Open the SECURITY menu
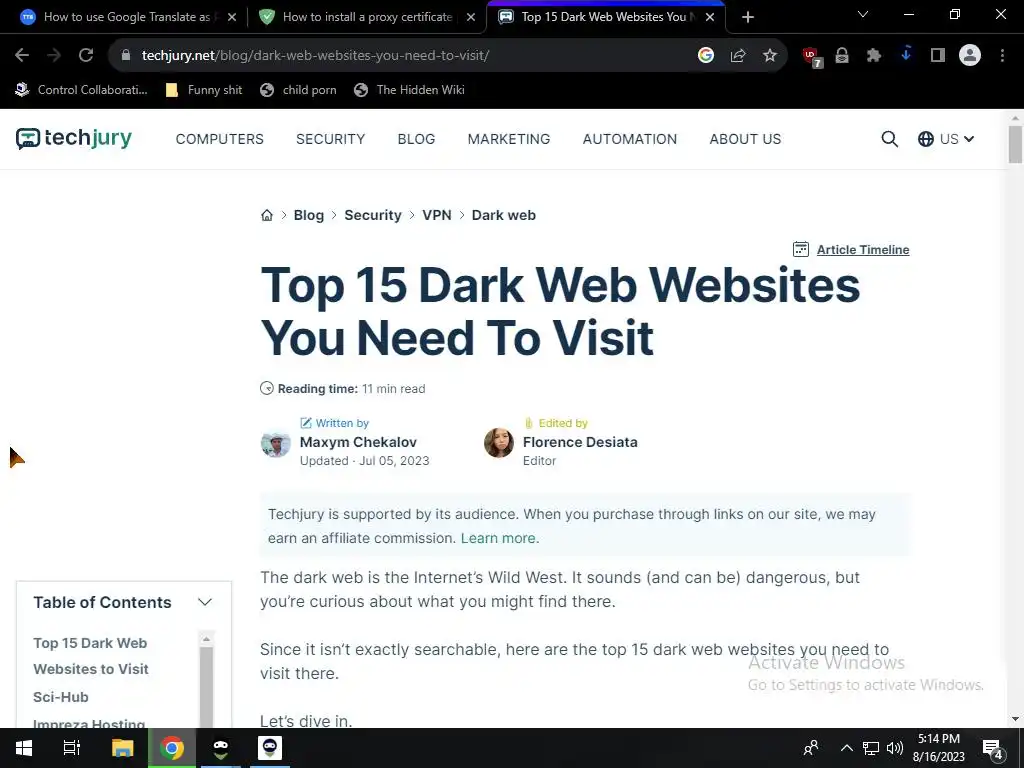 tap(330, 139)
